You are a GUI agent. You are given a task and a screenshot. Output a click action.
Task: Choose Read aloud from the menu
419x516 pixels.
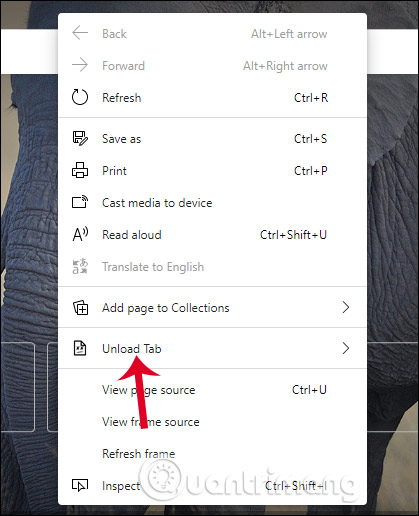(x=213, y=235)
